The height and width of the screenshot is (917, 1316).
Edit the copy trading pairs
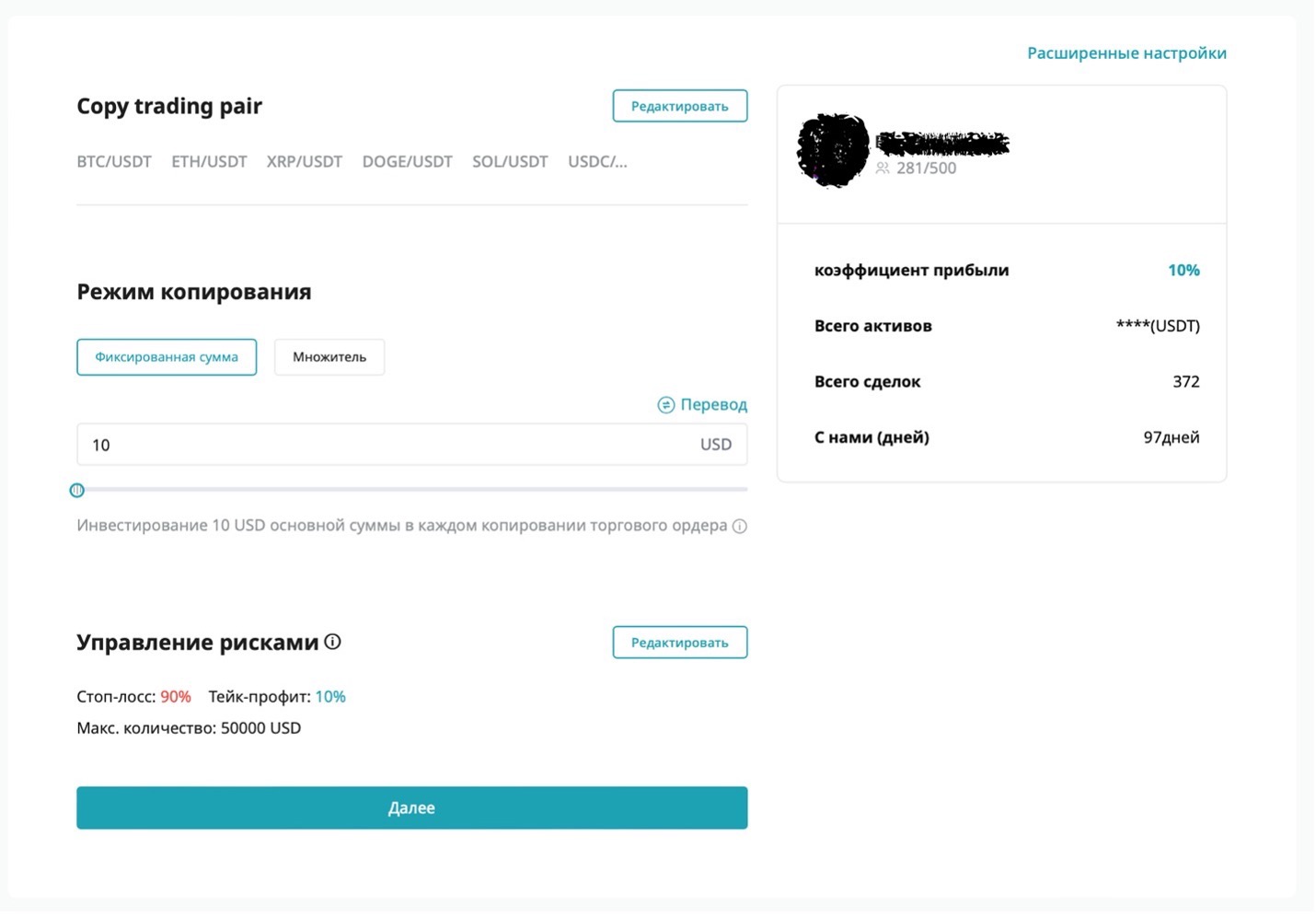679,106
